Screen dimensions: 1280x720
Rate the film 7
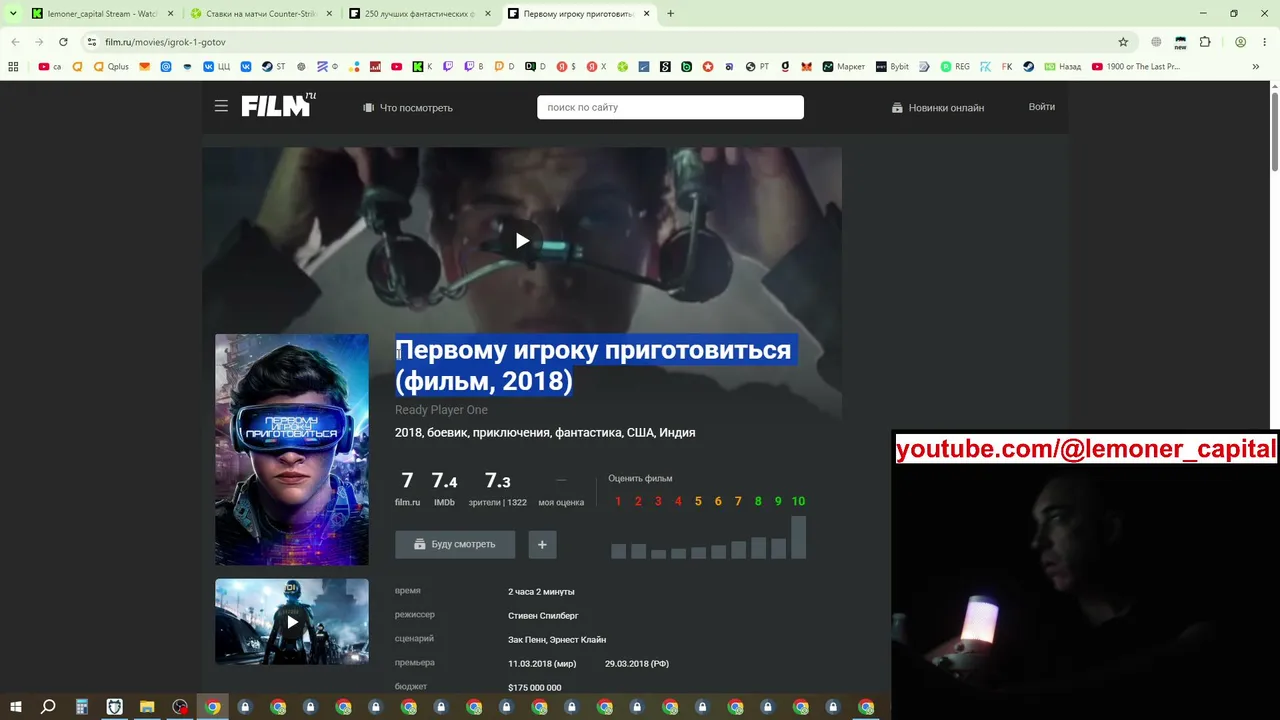point(738,501)
